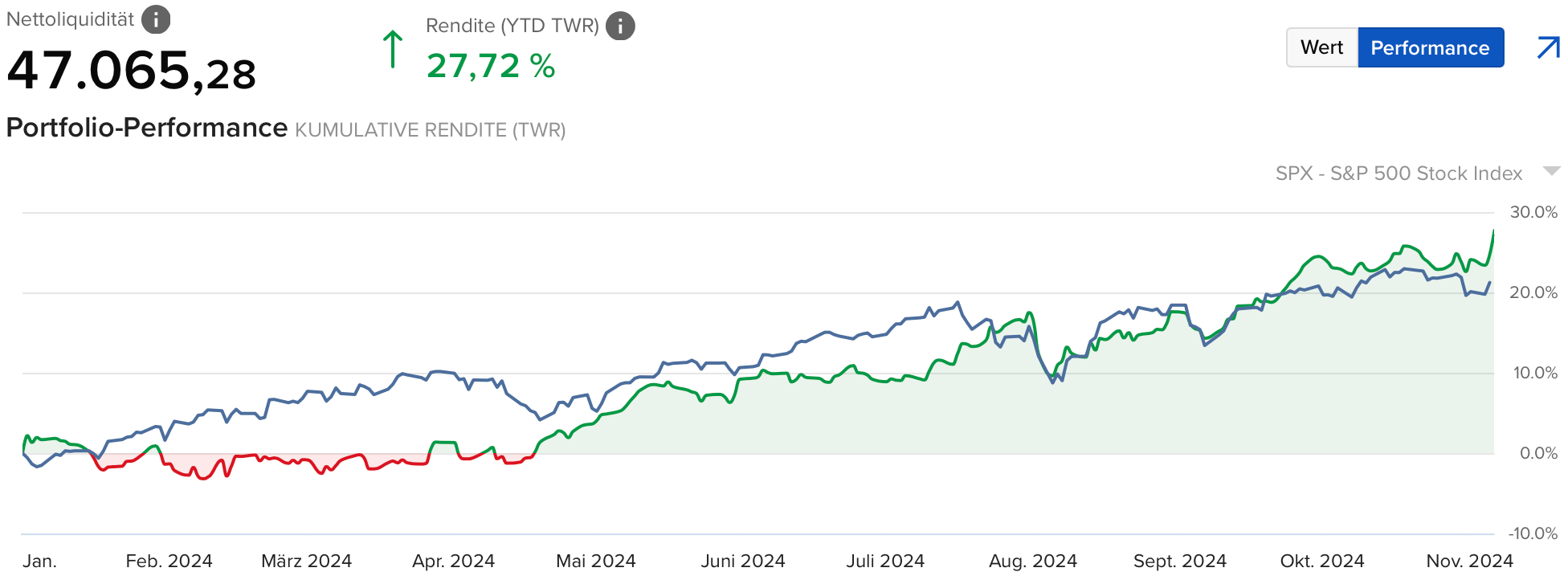The image size is (1568, 580).
Task: Click the gray benchmark dropdown triangle
Action: pos(1551,171)
